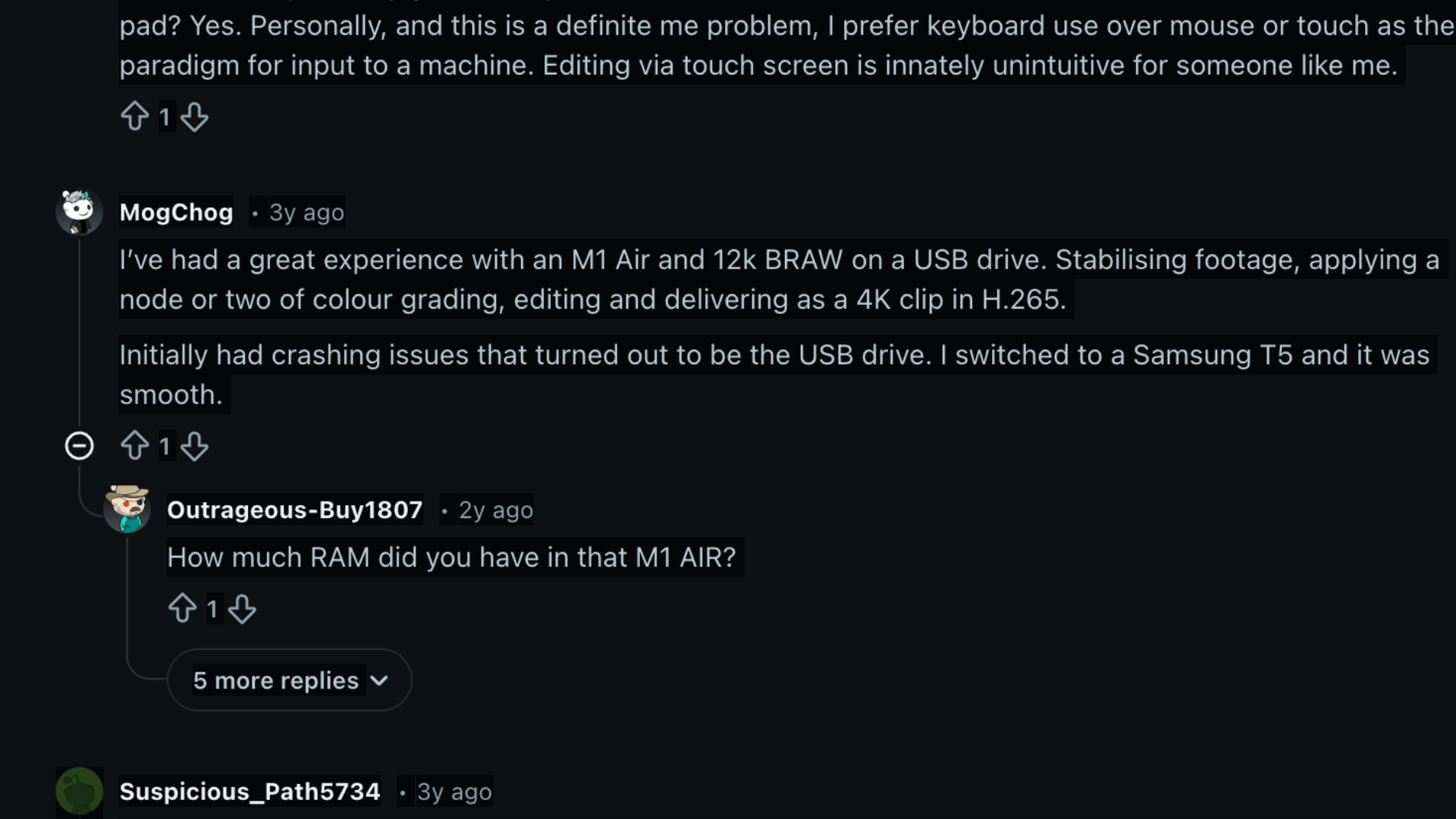Upvote the keyboard preference comment

tap(136, 117)
